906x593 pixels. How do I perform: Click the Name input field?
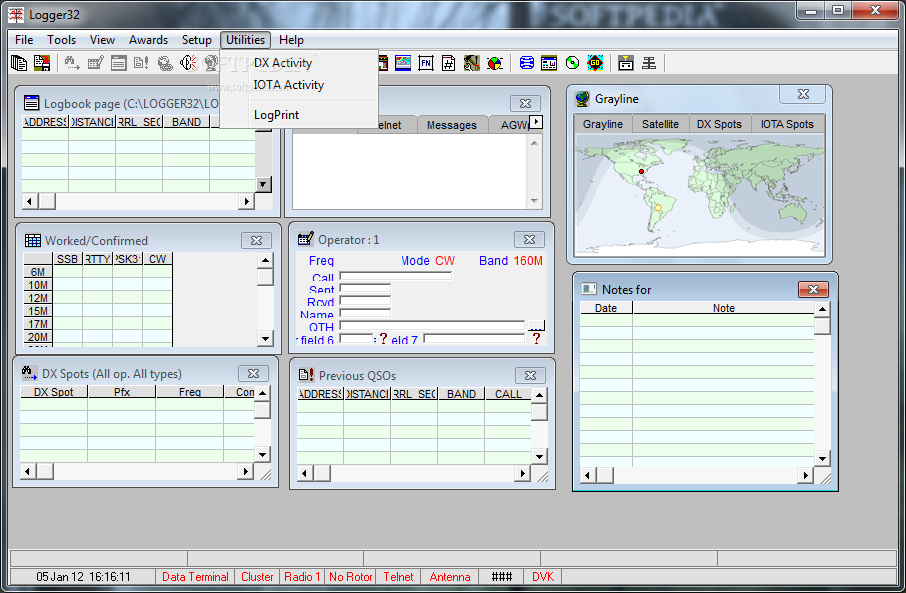point(365,313)
